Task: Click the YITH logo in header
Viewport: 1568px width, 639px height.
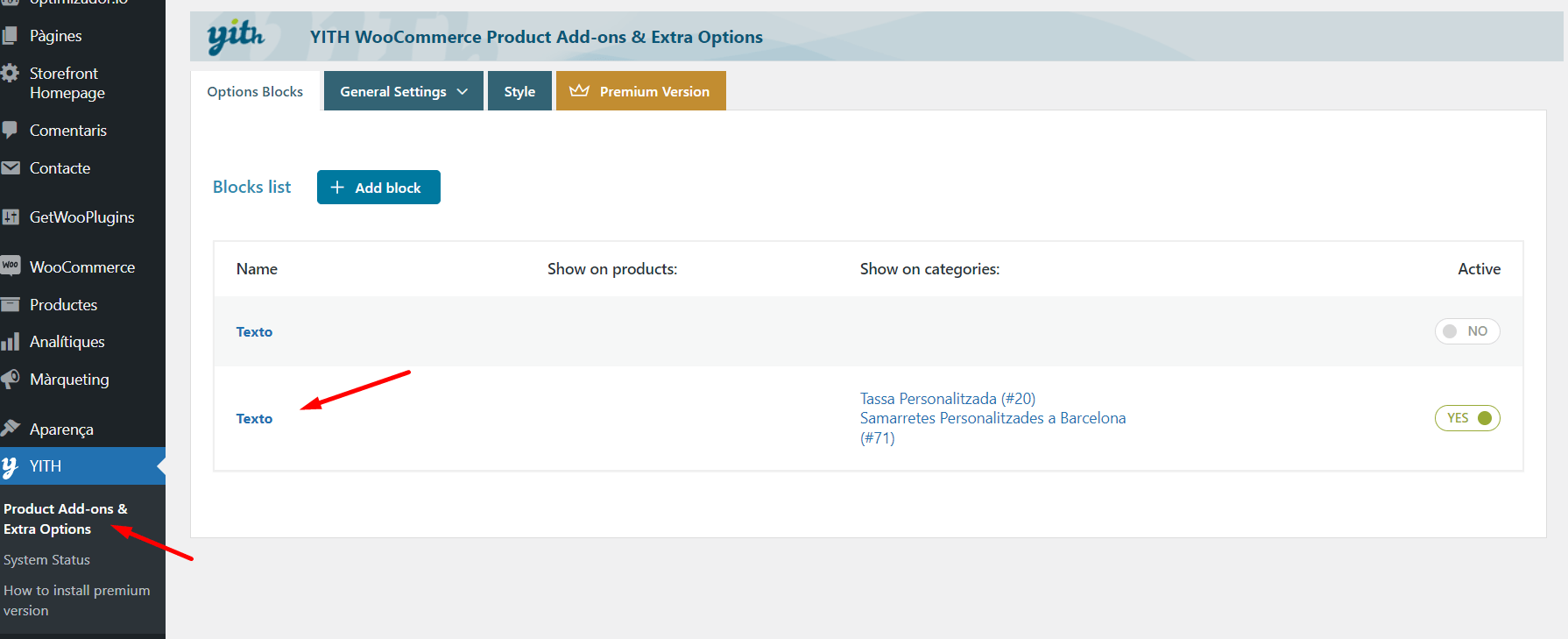Action: 235,37
